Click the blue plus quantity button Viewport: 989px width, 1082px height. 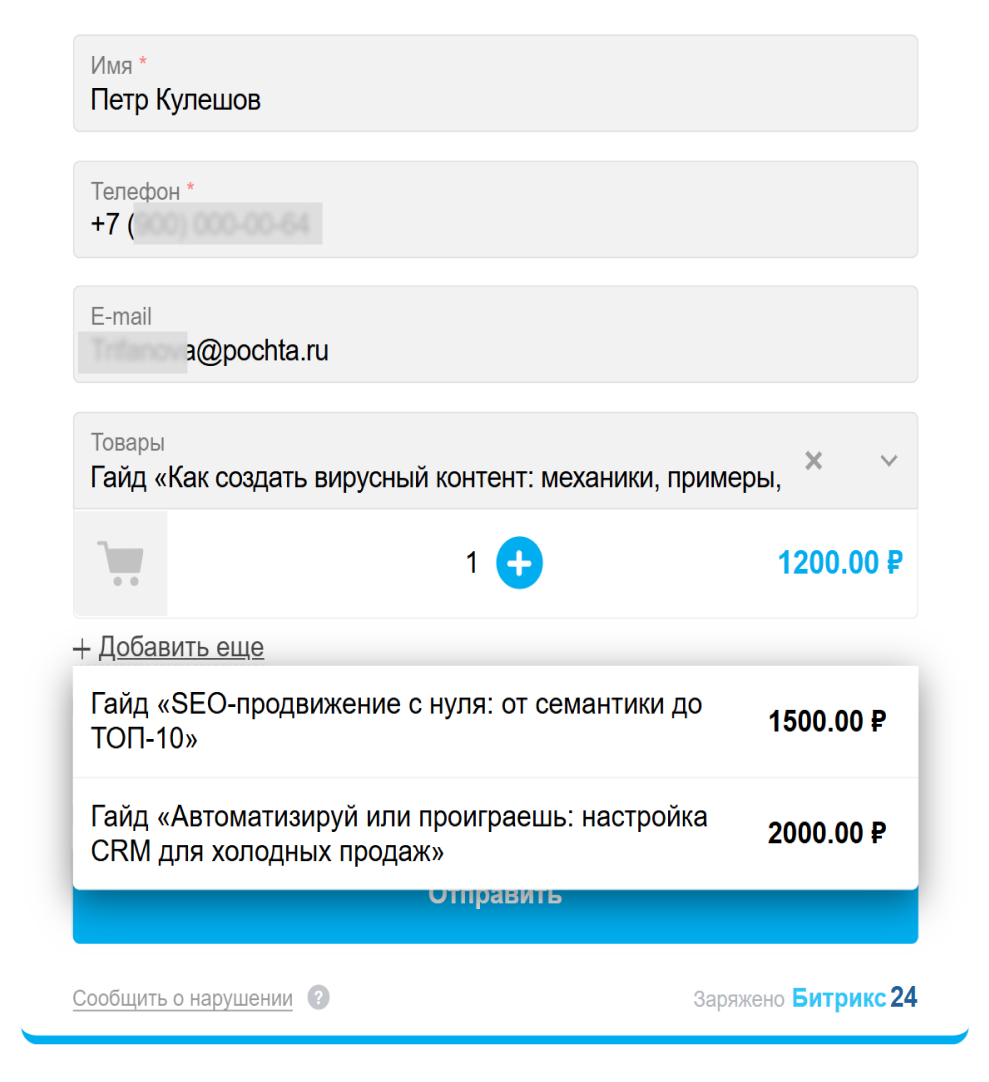(x=519, y=562)
